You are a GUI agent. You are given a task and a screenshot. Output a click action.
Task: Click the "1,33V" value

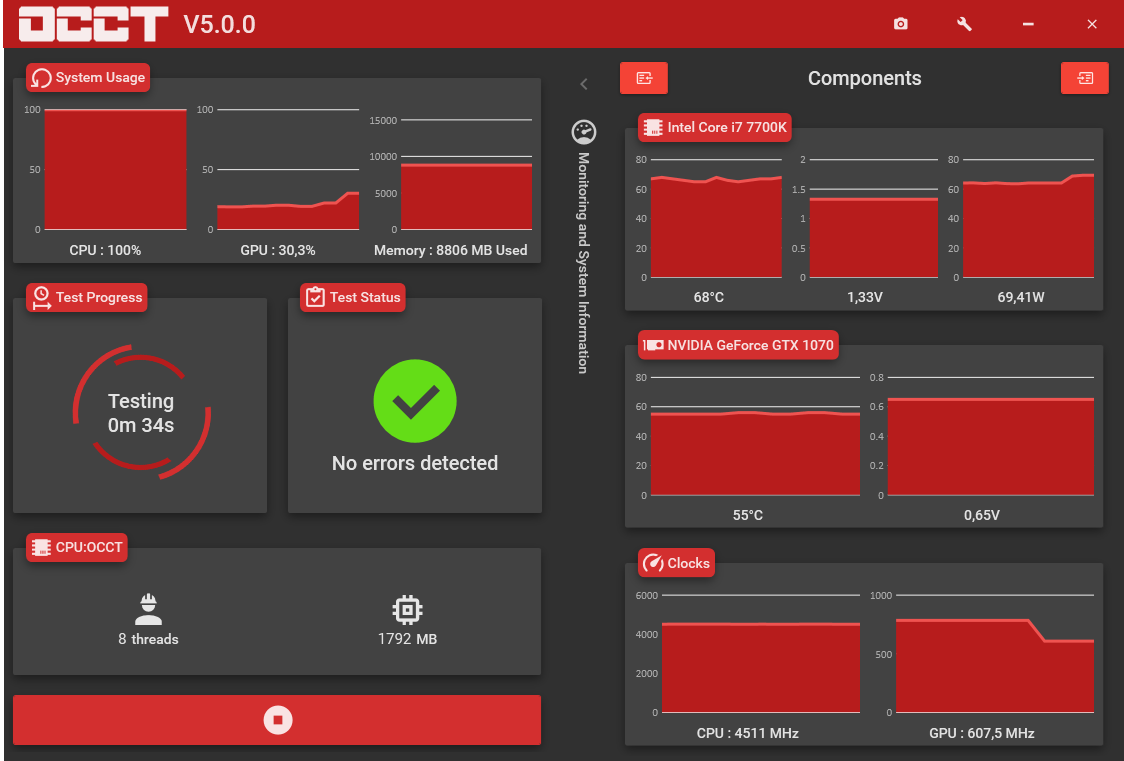(x=865, y=297)
